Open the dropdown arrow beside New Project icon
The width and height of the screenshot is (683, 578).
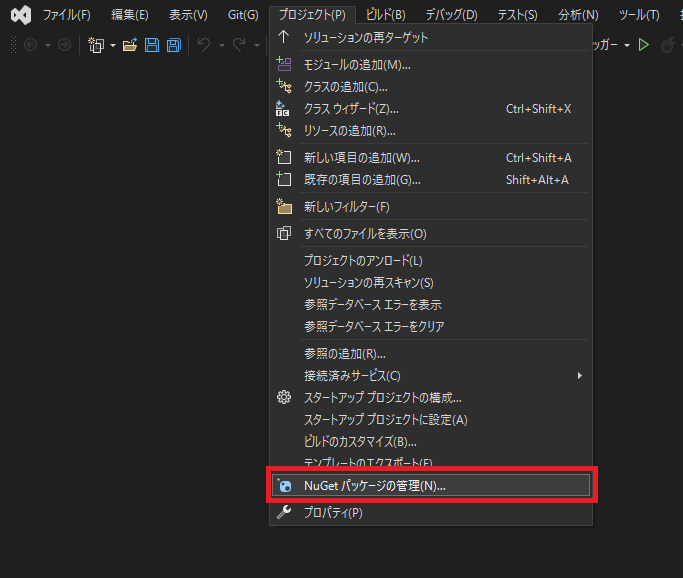coord(113,45)
